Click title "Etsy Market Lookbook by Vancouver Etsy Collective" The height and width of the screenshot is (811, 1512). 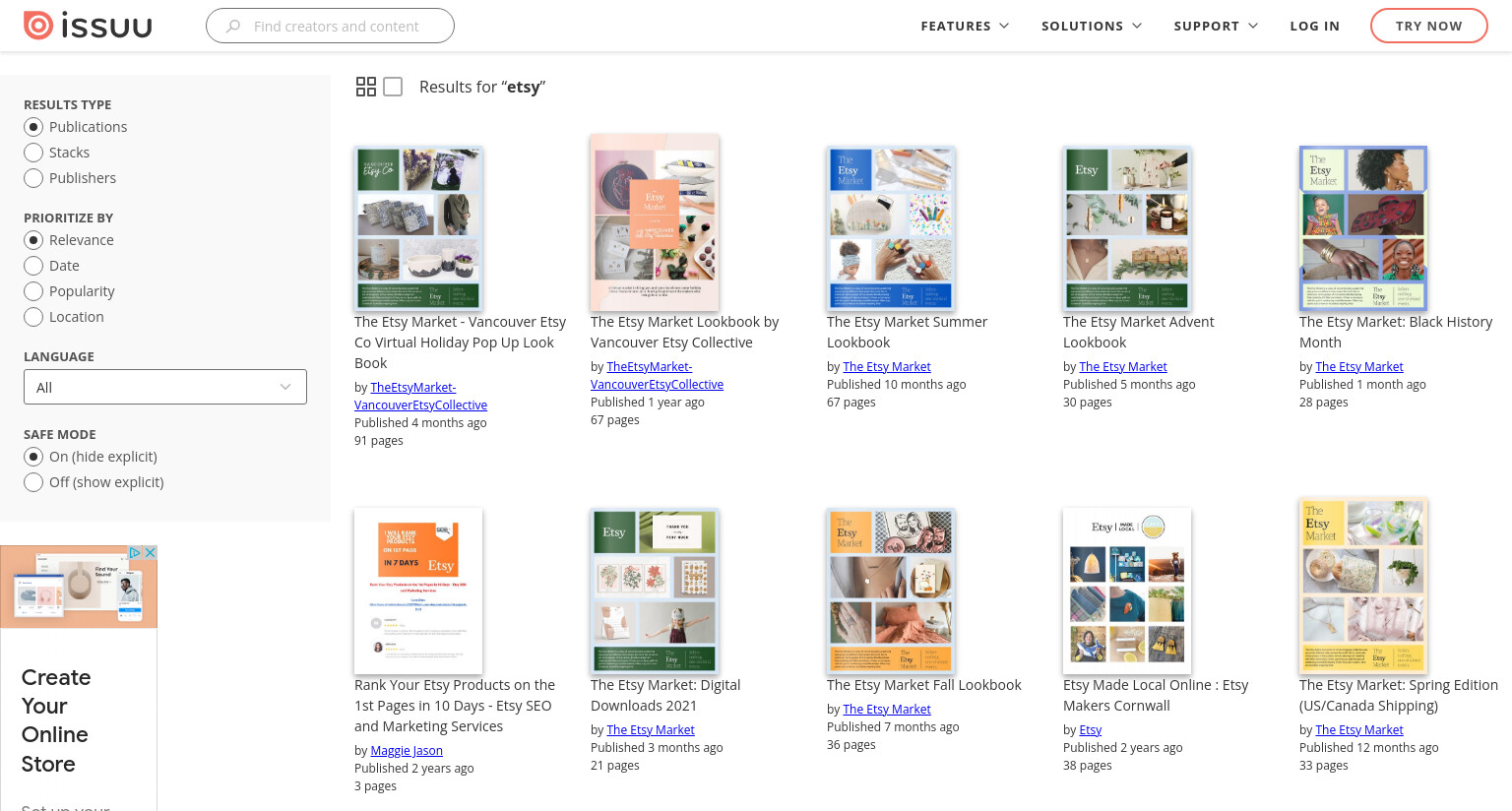(x=684, y=332)
